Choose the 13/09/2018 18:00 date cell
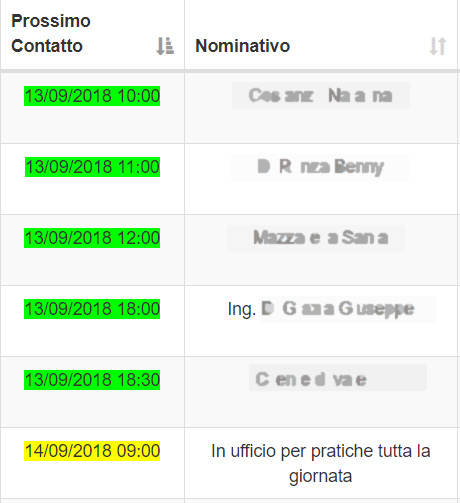460x503 pixels. click(x=92, y=309)
